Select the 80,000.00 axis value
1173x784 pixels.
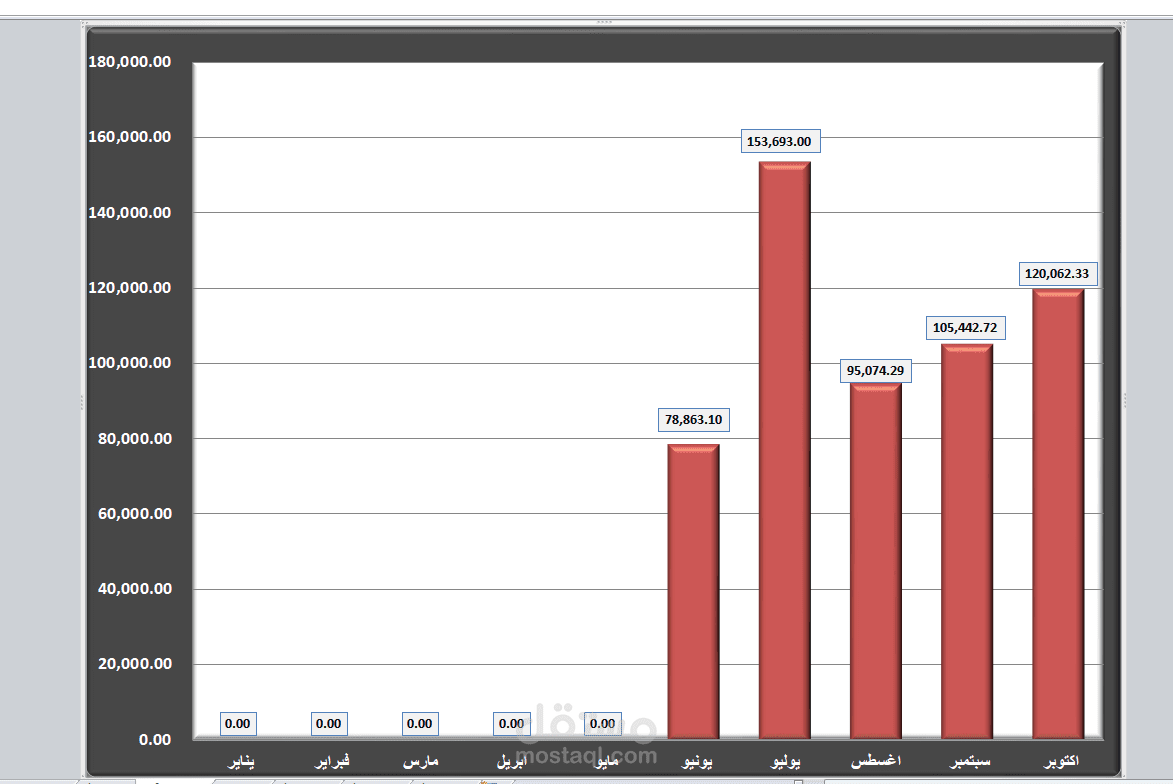point(135,438)
